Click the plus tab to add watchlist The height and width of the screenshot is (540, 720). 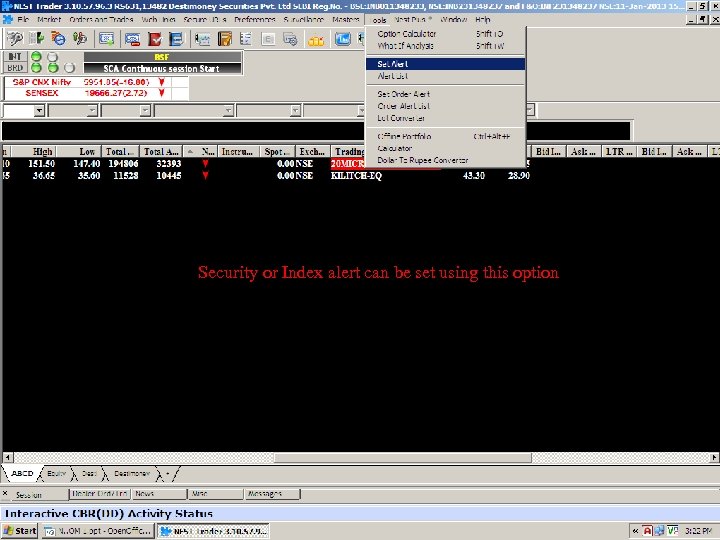click(168, 473)
